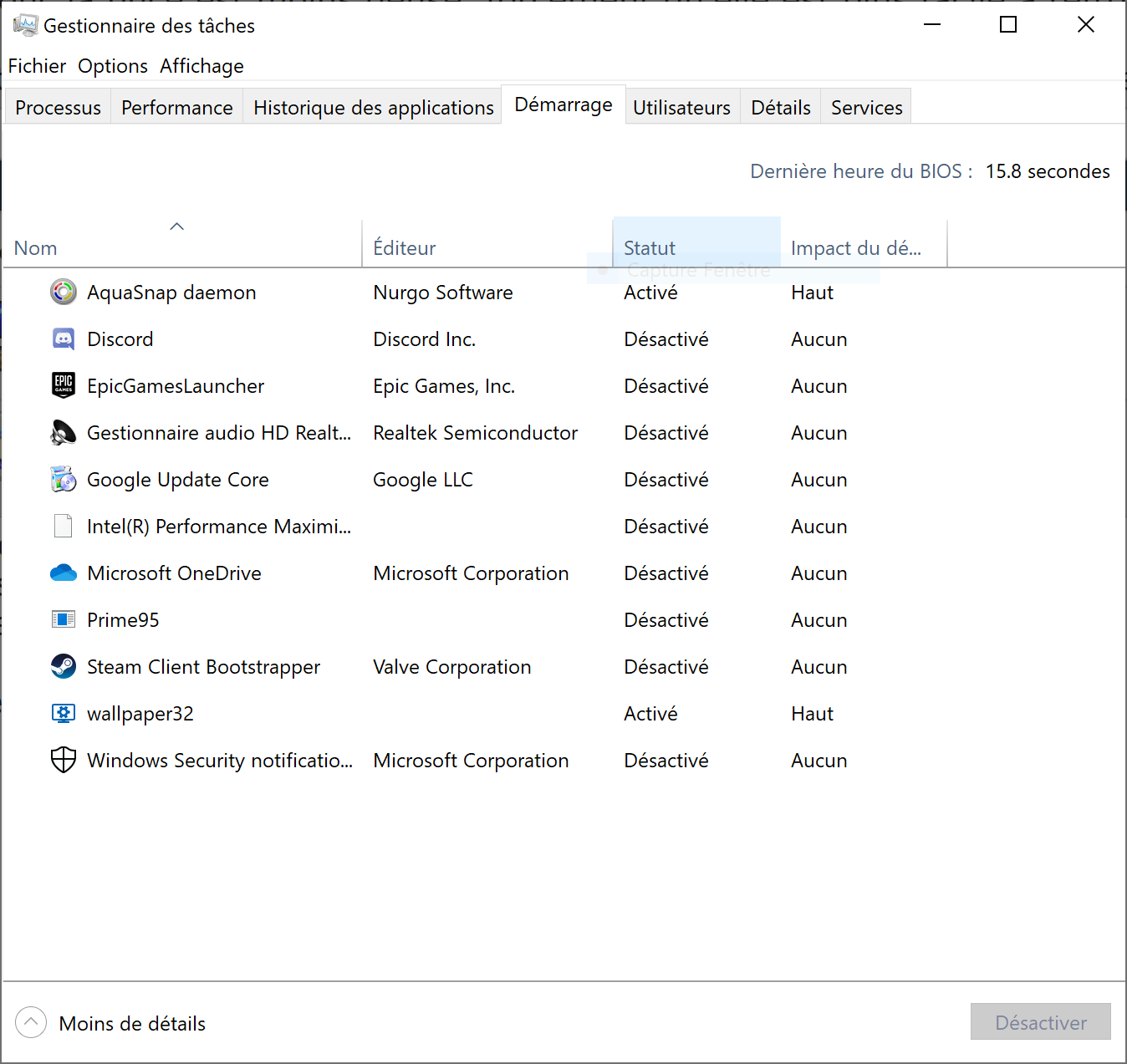Click the Activé status for wallpaper32
Viewport: 1127px width, 1064px height.
coord(650,714)
